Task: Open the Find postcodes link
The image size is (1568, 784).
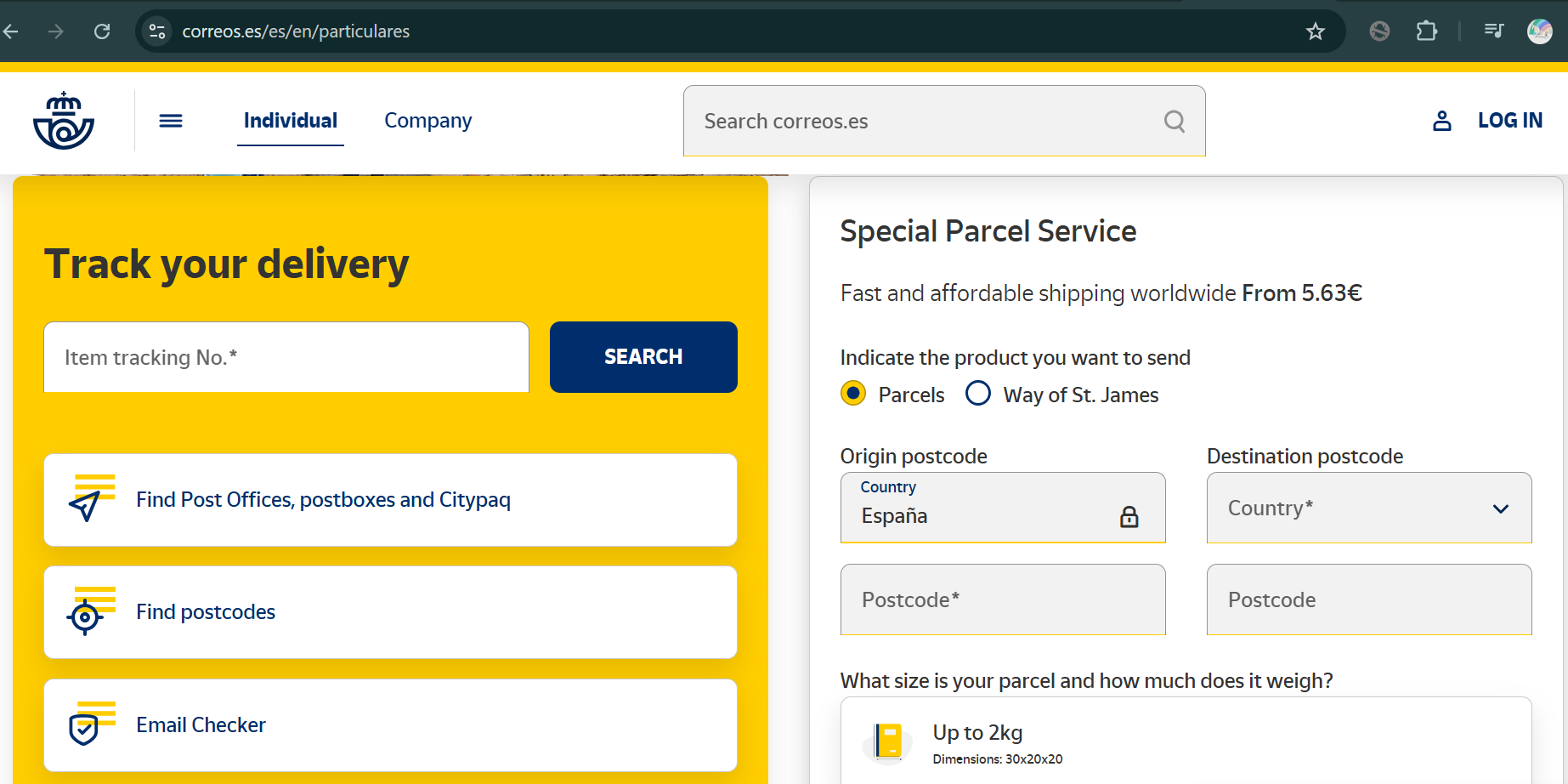Action: pyautogui.click(x=390, y=612)
